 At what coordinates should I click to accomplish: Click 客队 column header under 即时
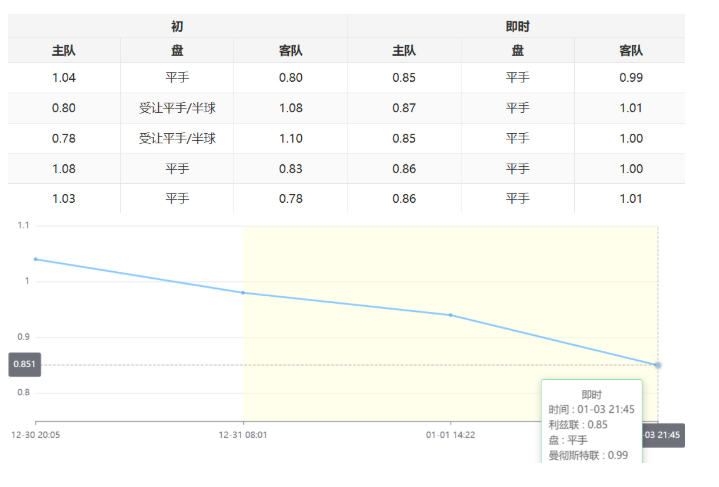630,51
